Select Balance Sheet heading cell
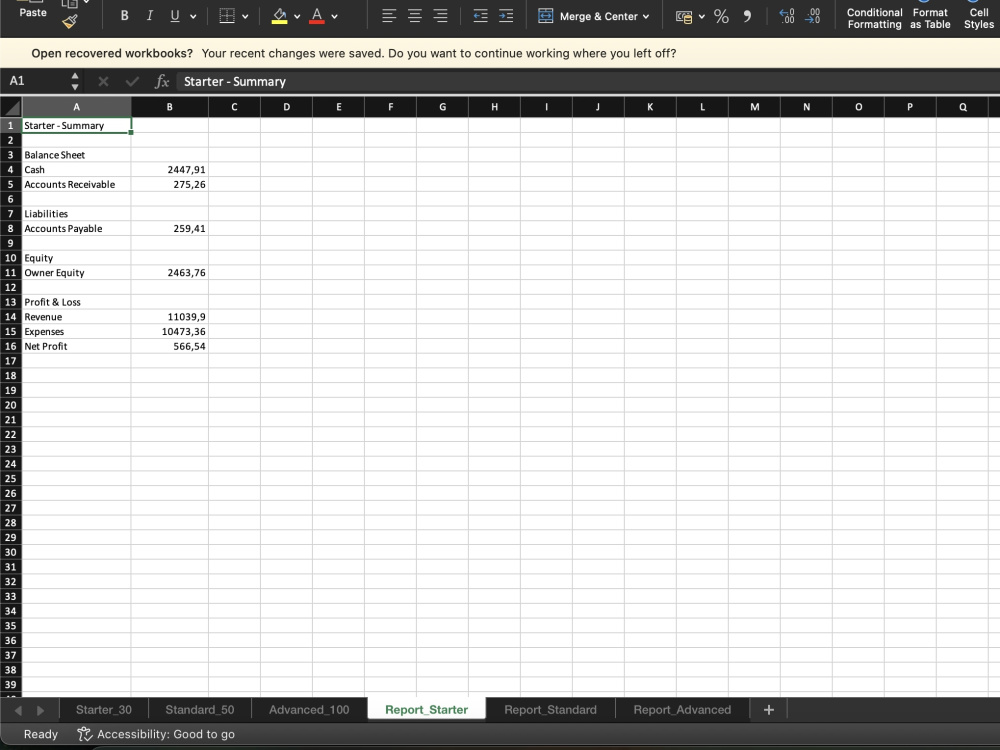1000x750 pixels. [77, 155]
